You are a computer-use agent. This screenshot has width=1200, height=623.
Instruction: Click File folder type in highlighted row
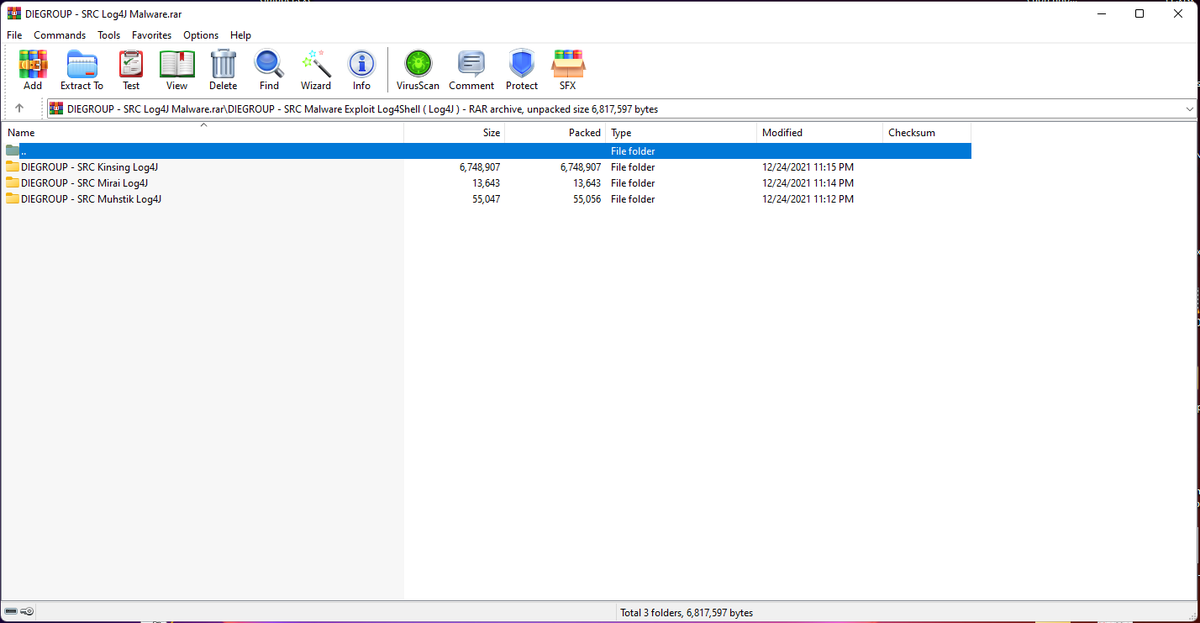coord(633,151)
